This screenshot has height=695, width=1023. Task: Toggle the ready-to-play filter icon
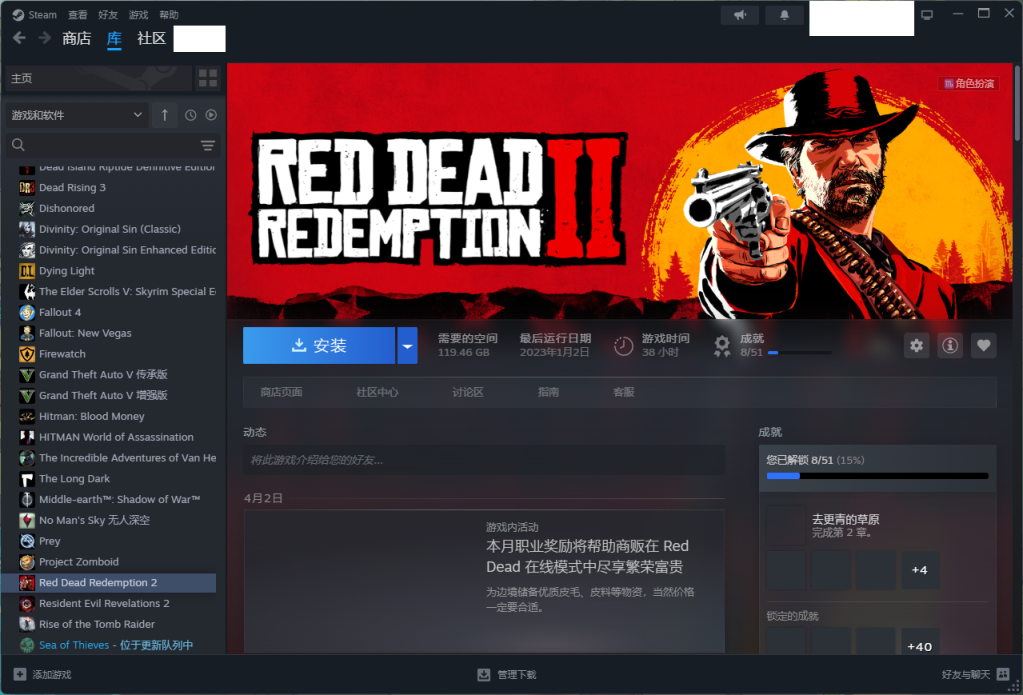(211, 115)
